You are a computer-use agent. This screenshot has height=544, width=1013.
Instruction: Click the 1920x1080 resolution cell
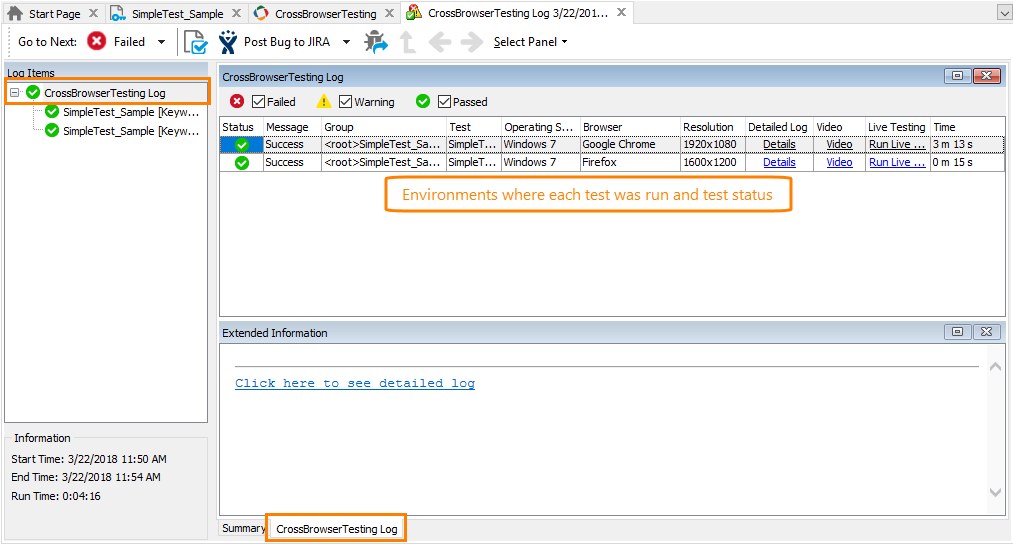click(x=713, y=144)
